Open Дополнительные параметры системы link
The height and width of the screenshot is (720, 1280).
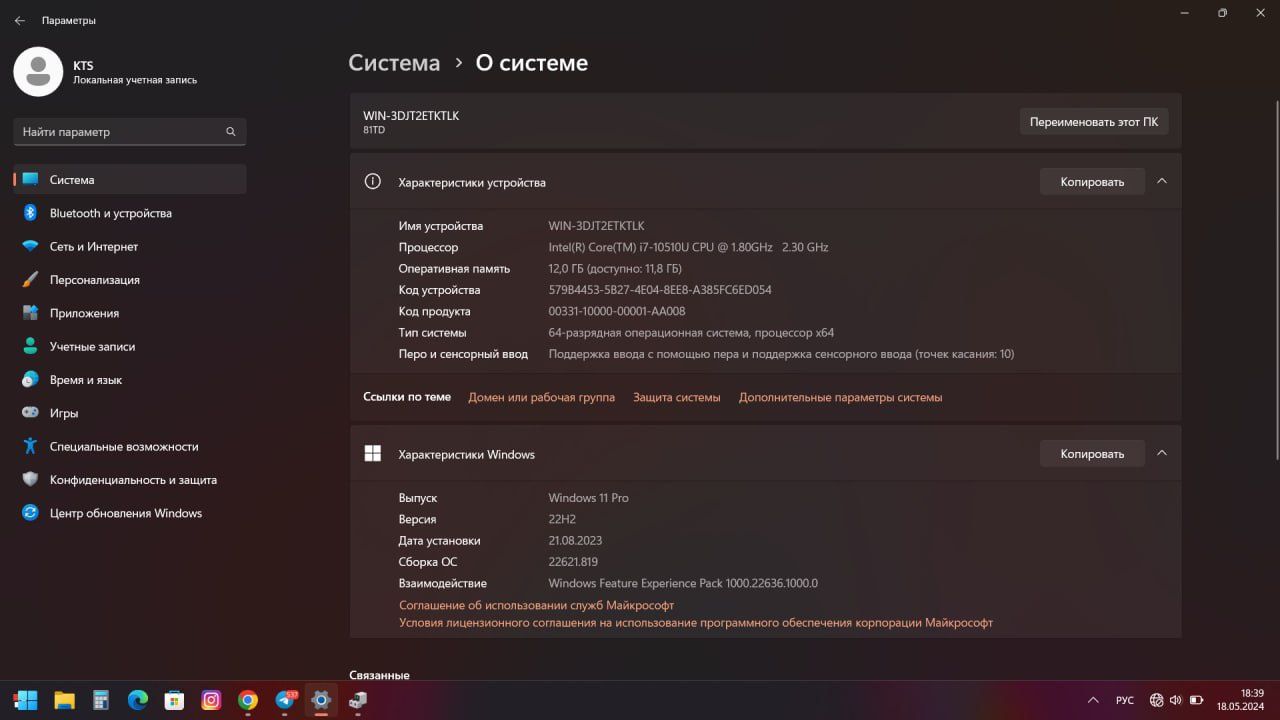tap(840, 397)
